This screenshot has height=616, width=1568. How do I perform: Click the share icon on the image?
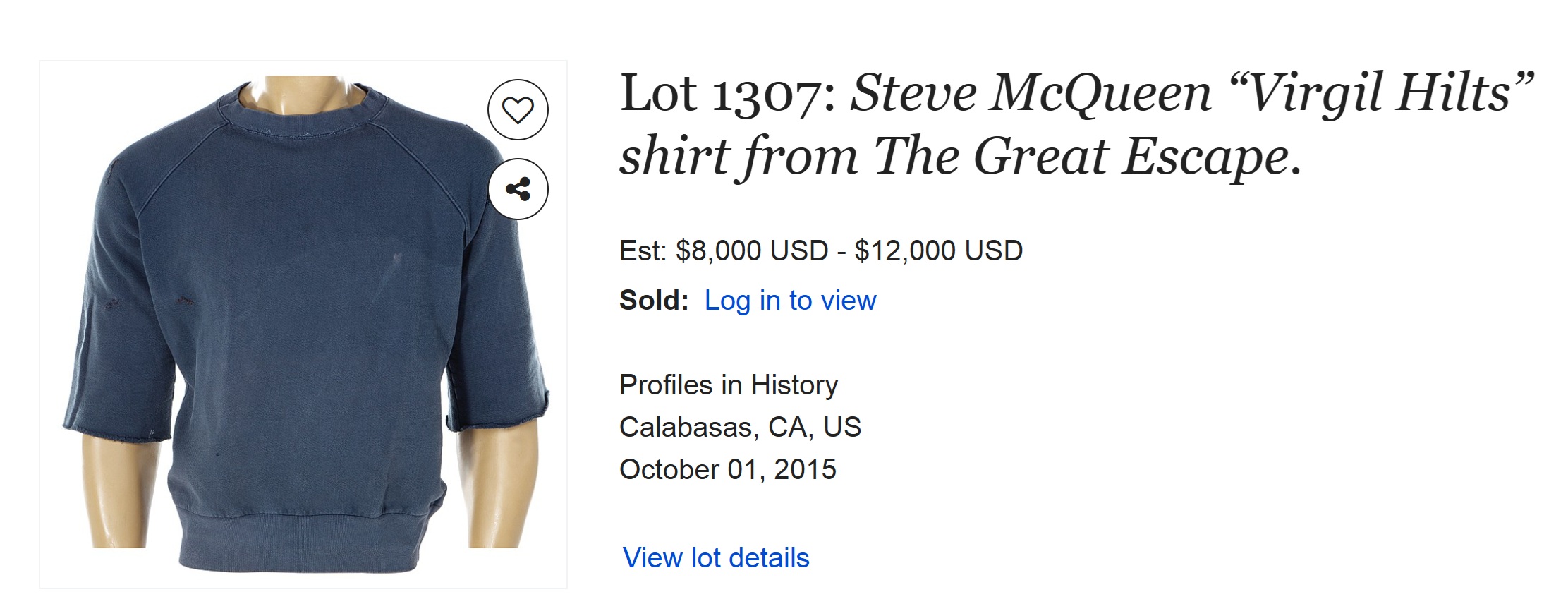click(x=518, y=189)
